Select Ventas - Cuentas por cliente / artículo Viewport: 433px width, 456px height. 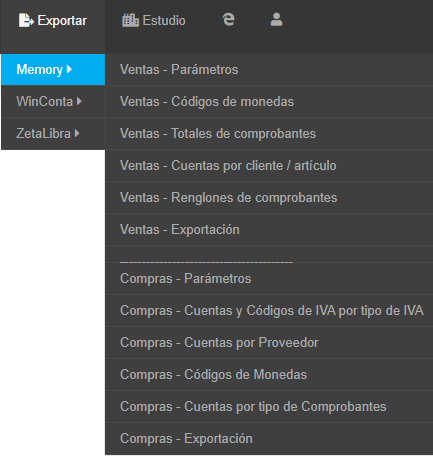click(x=269, y=165)
